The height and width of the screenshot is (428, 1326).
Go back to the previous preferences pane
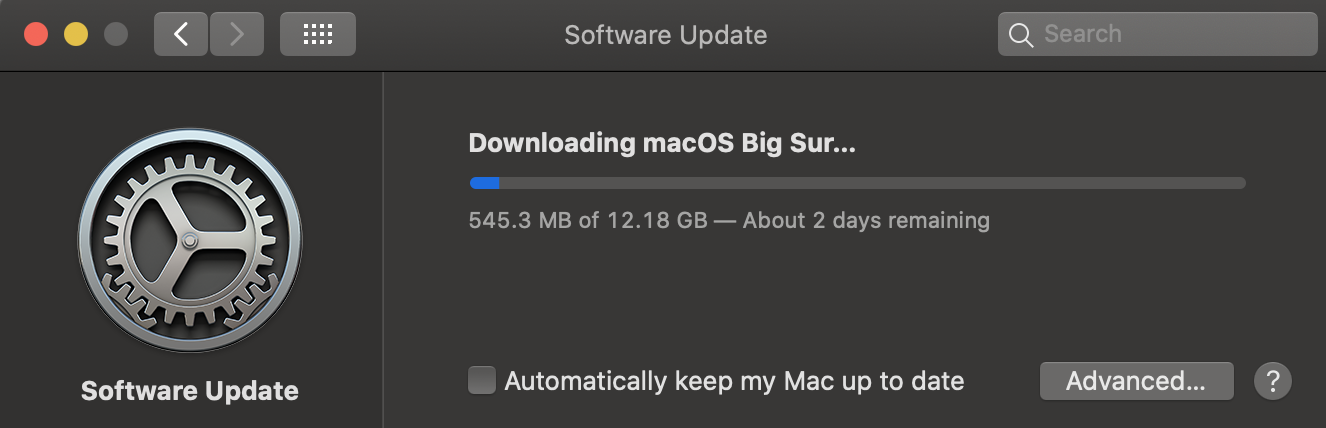[181, 34]
